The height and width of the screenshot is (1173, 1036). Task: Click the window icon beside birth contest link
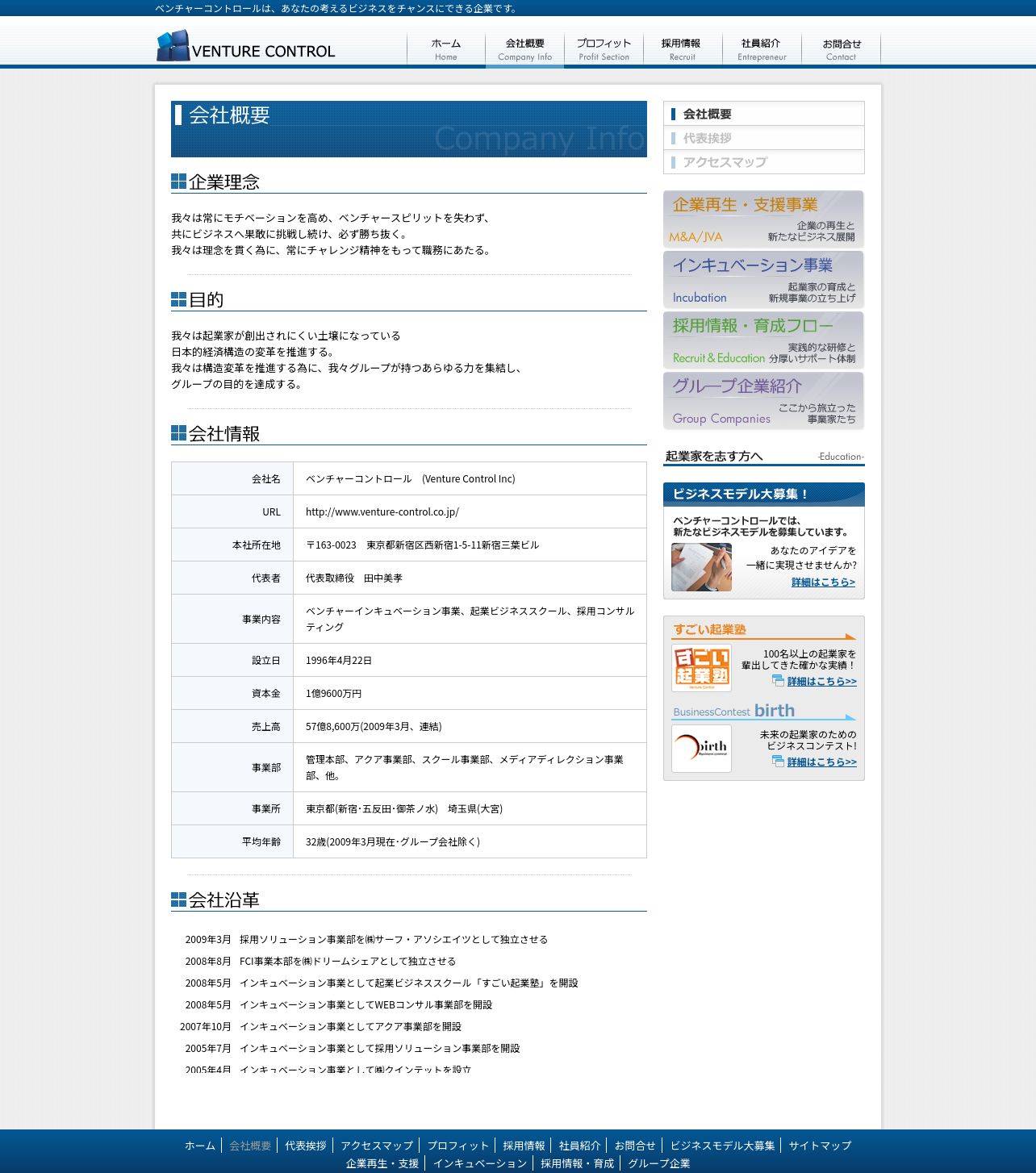tap(778, 762)
